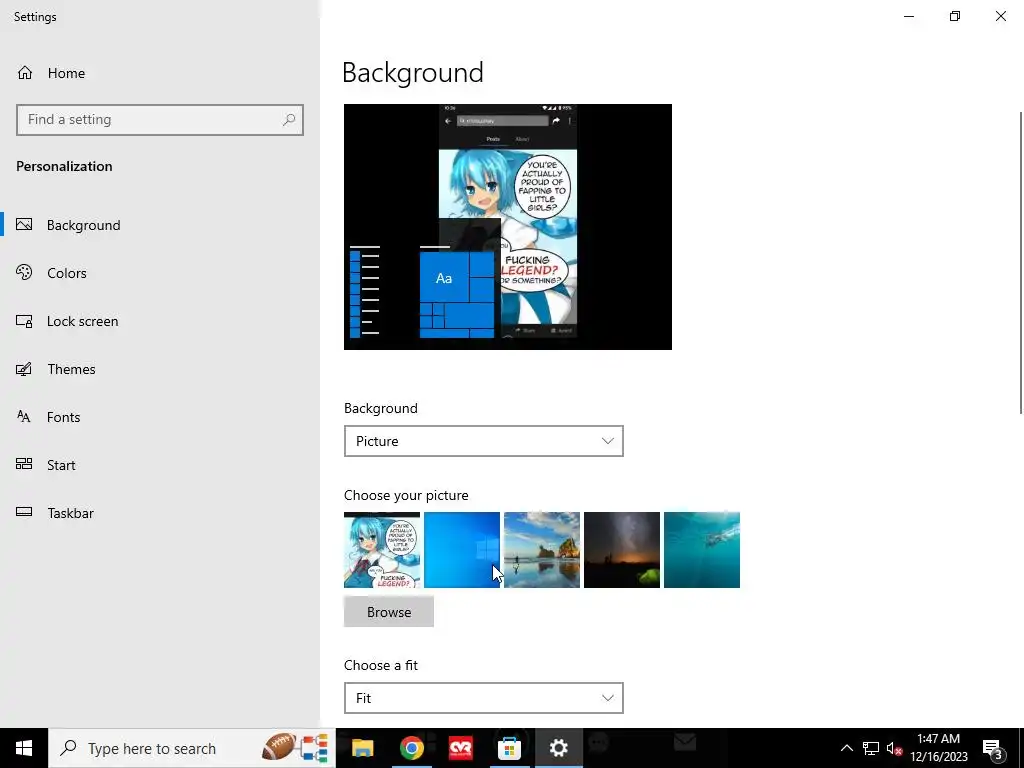Click the Settings gear taskbar icon
Screen dimensions: 1024x768
pyautogui.click(x=558, y=748)
